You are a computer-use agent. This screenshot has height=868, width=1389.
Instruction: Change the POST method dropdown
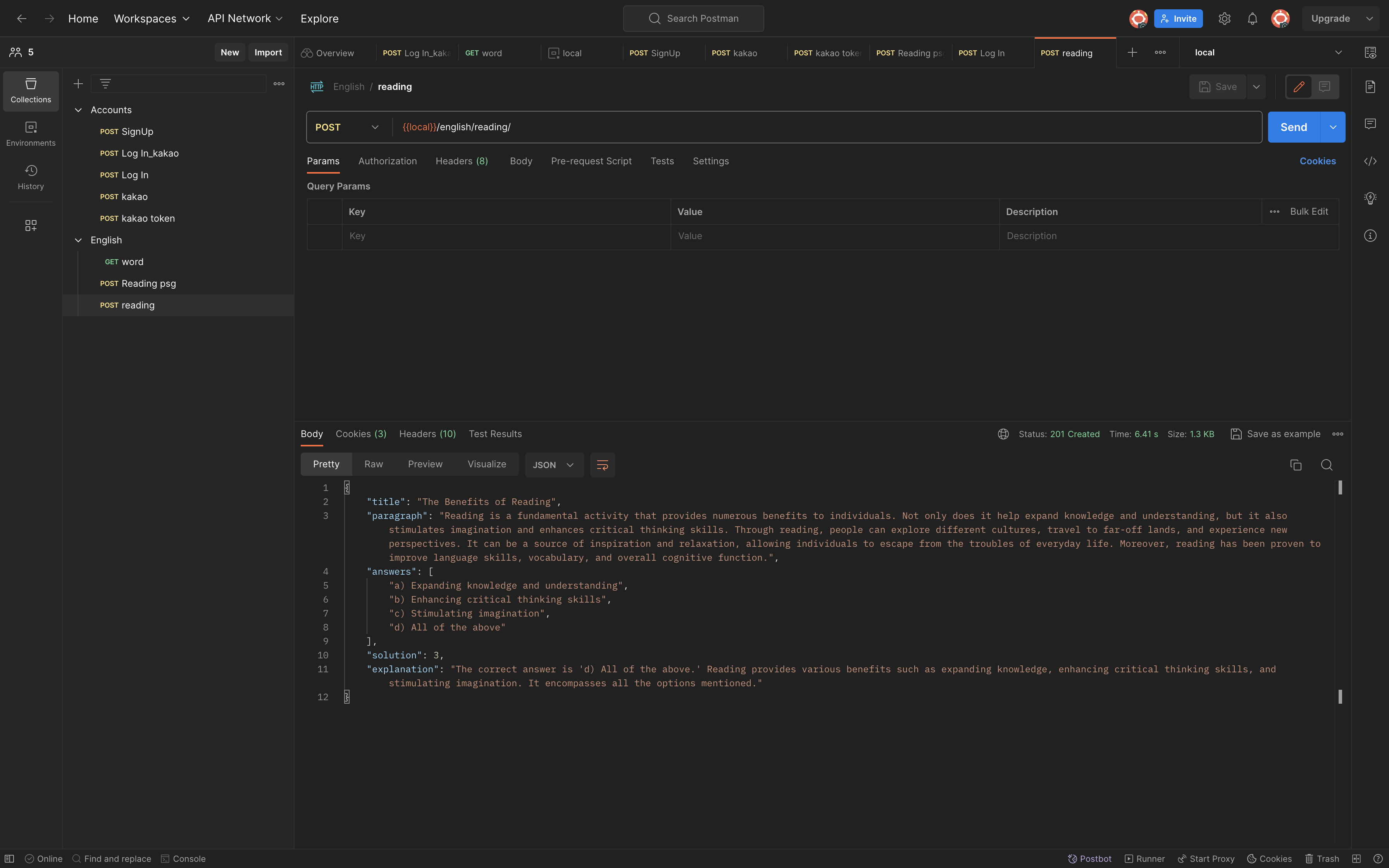[x=347, y=127]
